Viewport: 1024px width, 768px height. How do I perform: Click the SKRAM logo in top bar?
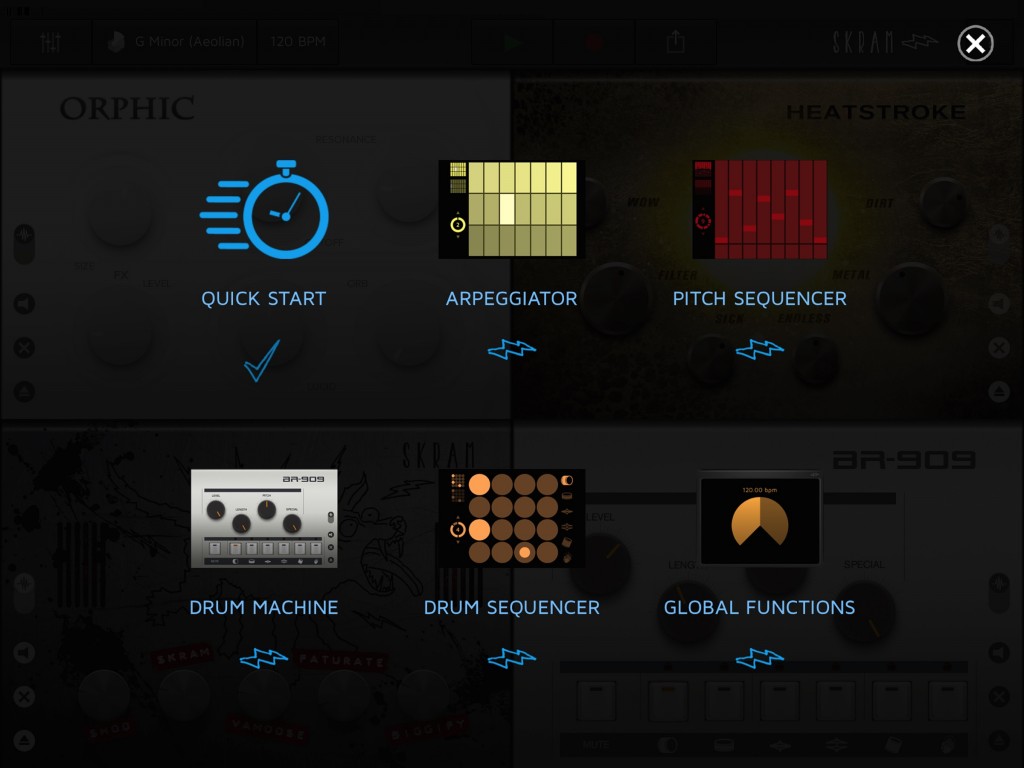pyautogui.click(x=884, y=42)
